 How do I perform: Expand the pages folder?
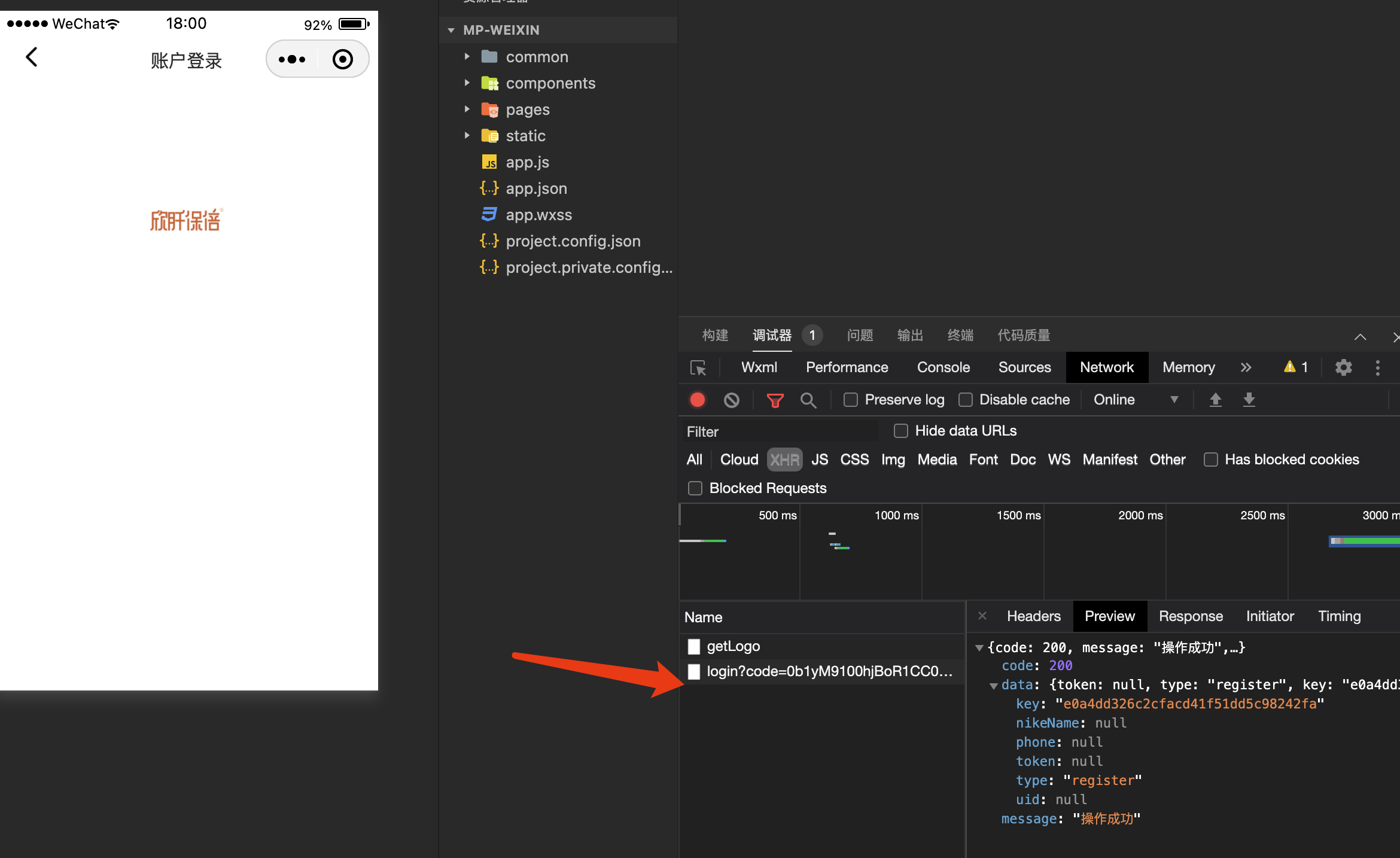pyautogui.click(x=467, y=109)
